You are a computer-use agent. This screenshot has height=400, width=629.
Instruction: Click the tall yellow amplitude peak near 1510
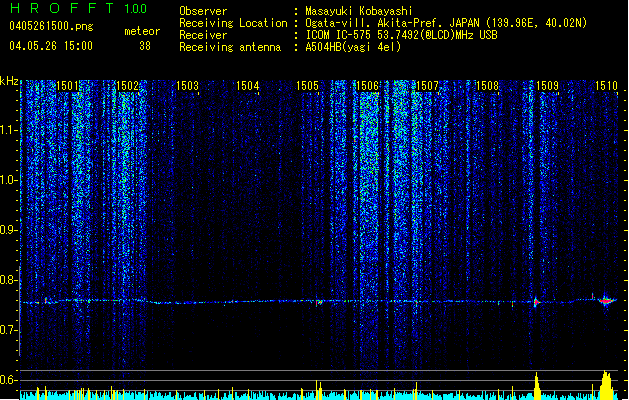(x=607, y=385)
